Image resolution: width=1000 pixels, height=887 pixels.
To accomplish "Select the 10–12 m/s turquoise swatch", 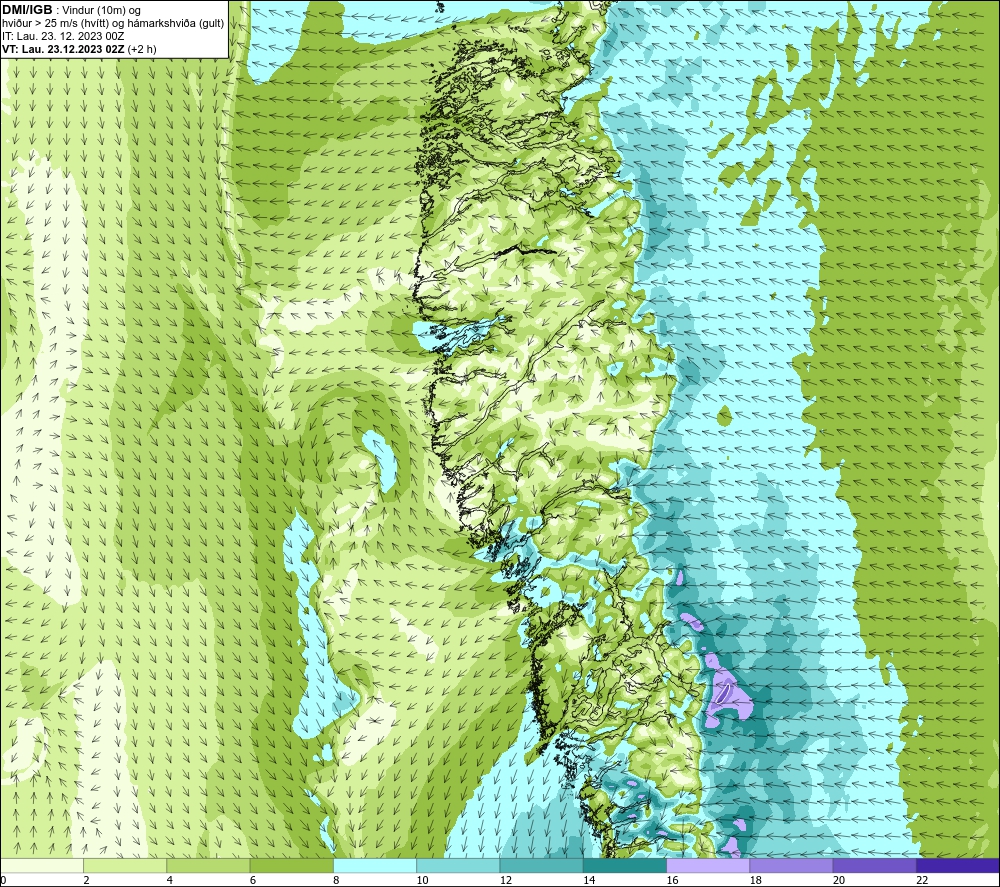I will pos(458,865).
